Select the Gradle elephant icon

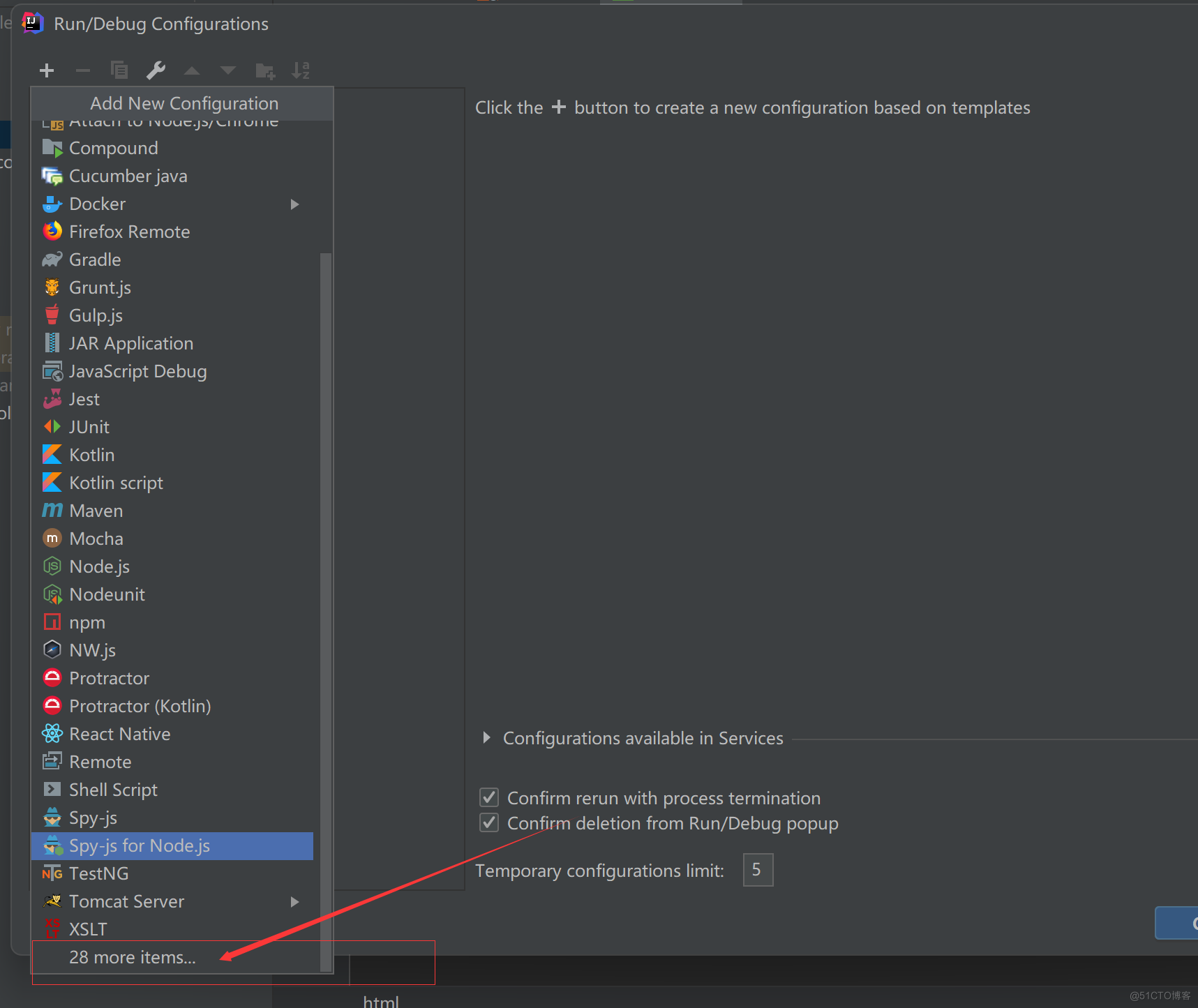pyautogui.click(x=52, y=259)
